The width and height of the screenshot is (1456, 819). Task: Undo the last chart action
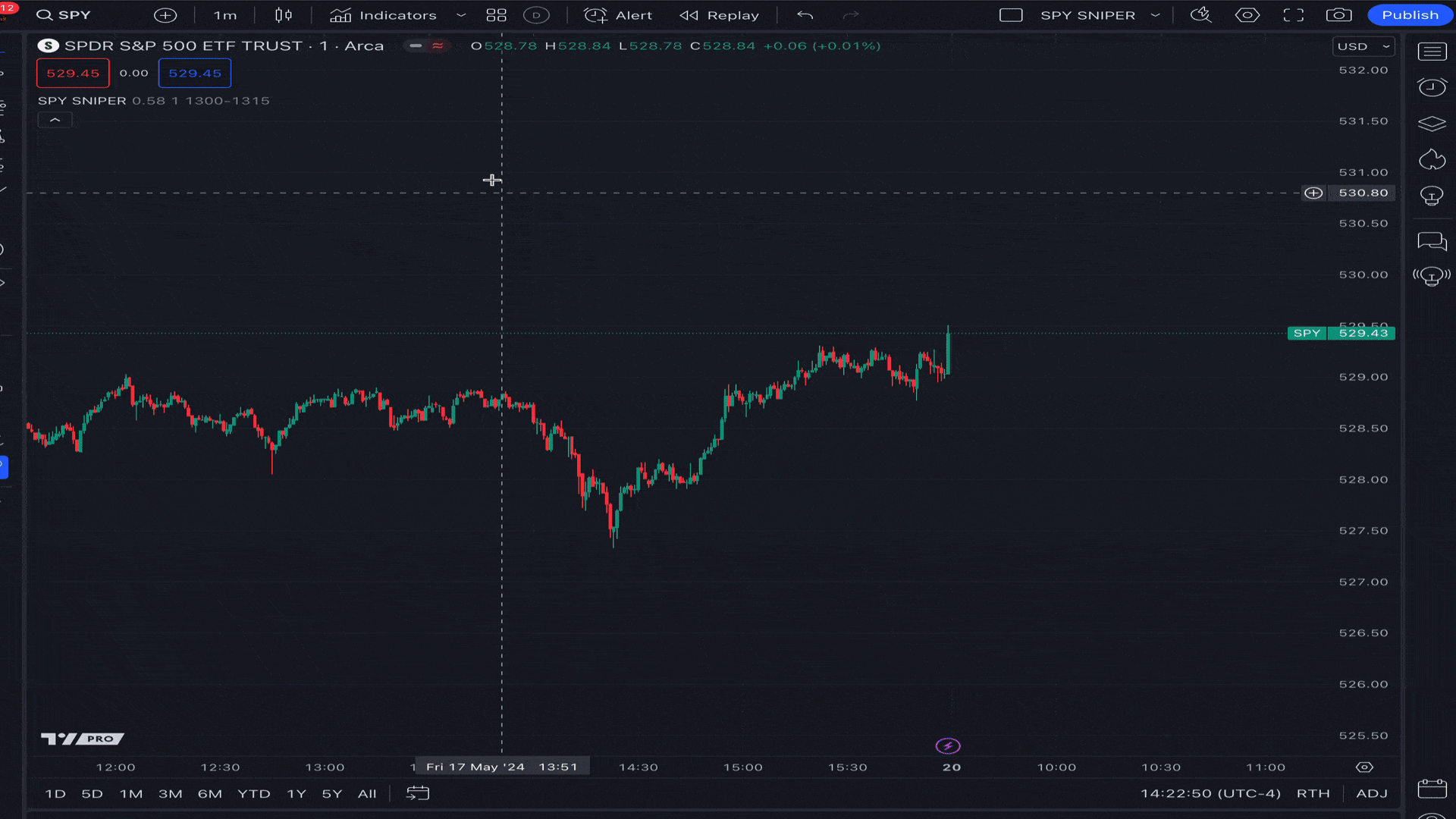[x=805, y=15]
